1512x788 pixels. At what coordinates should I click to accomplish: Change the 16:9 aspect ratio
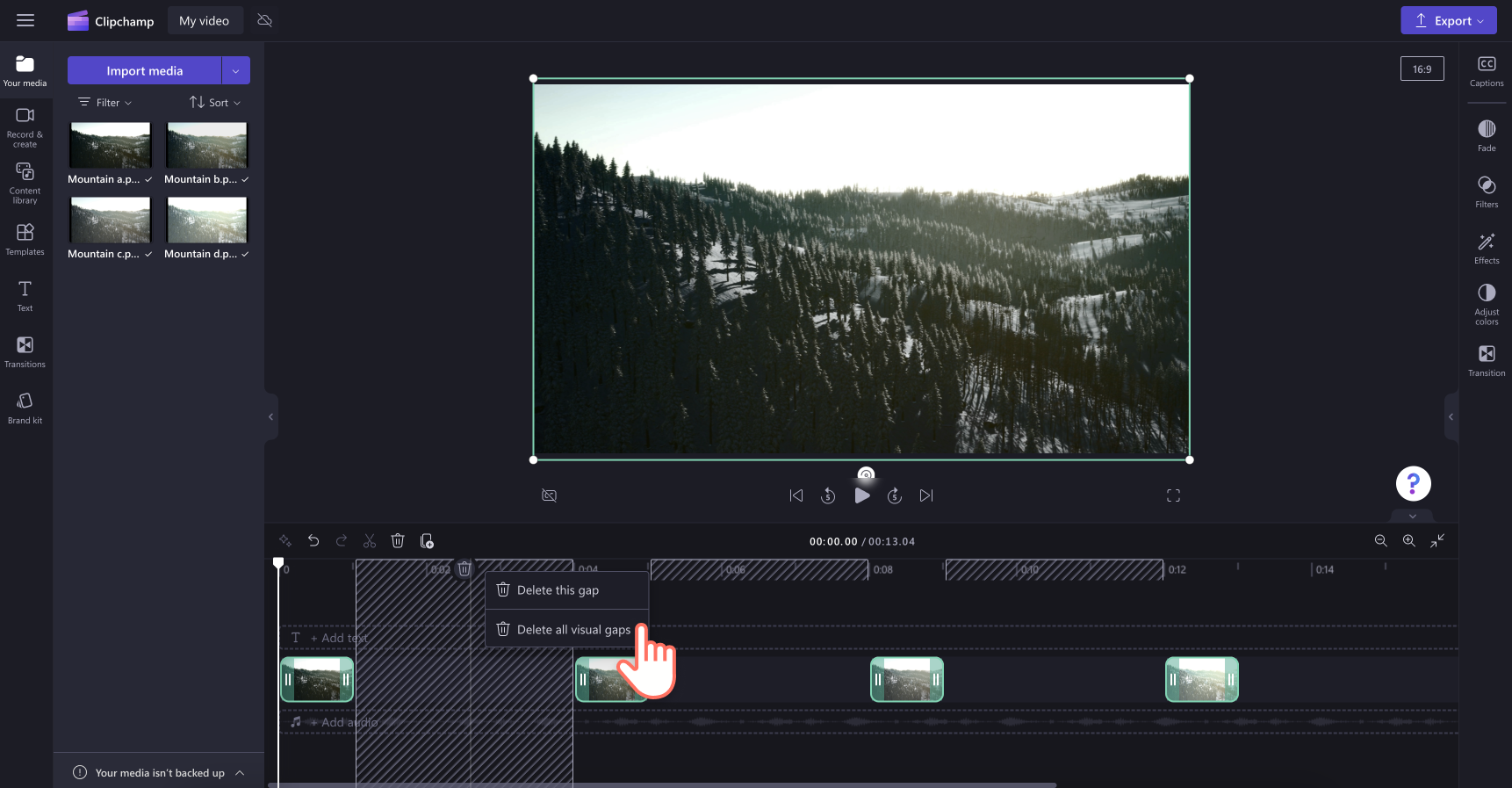[x=1422, y=69]
